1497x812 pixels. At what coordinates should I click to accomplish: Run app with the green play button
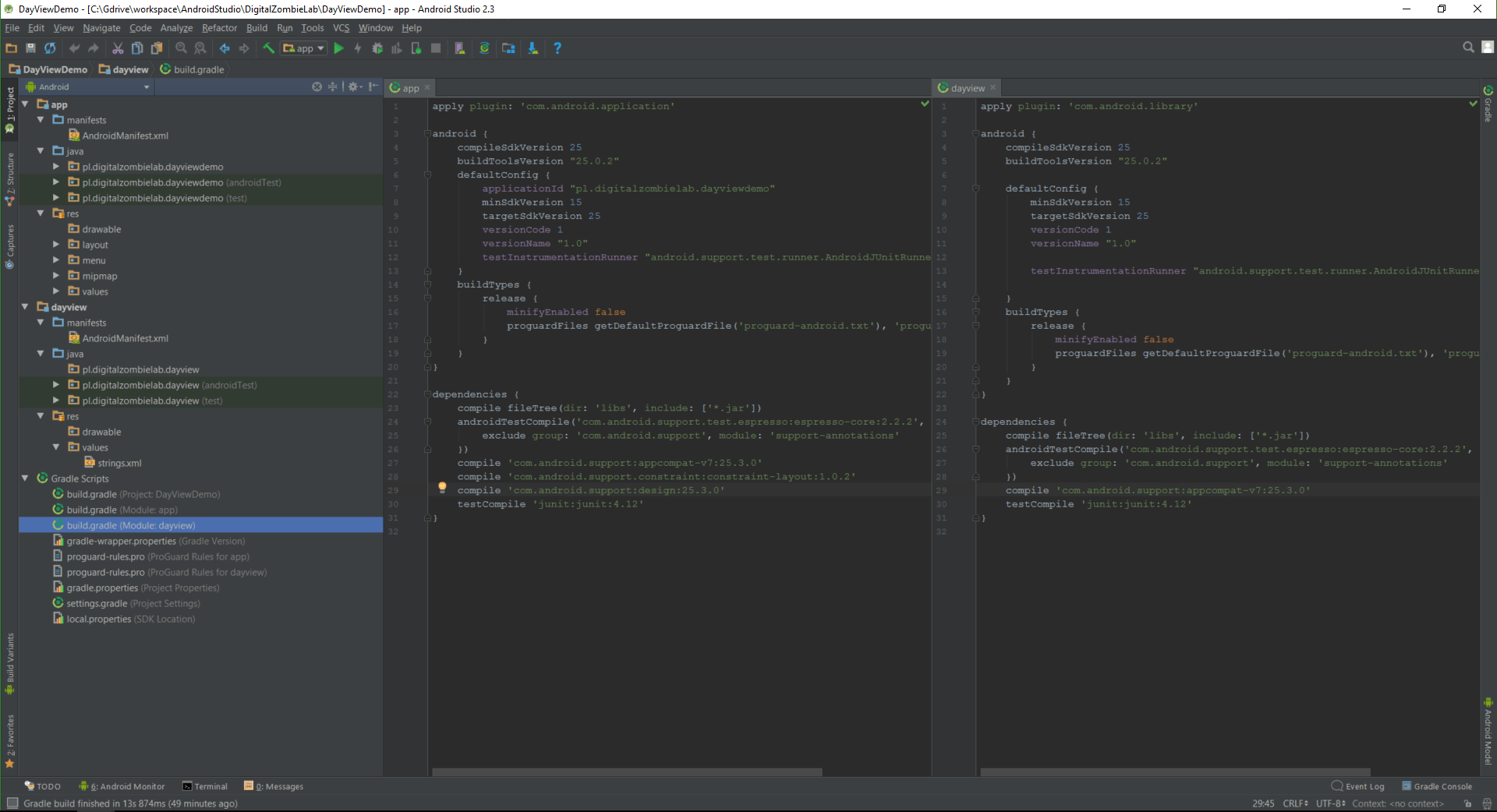point(338,48)
